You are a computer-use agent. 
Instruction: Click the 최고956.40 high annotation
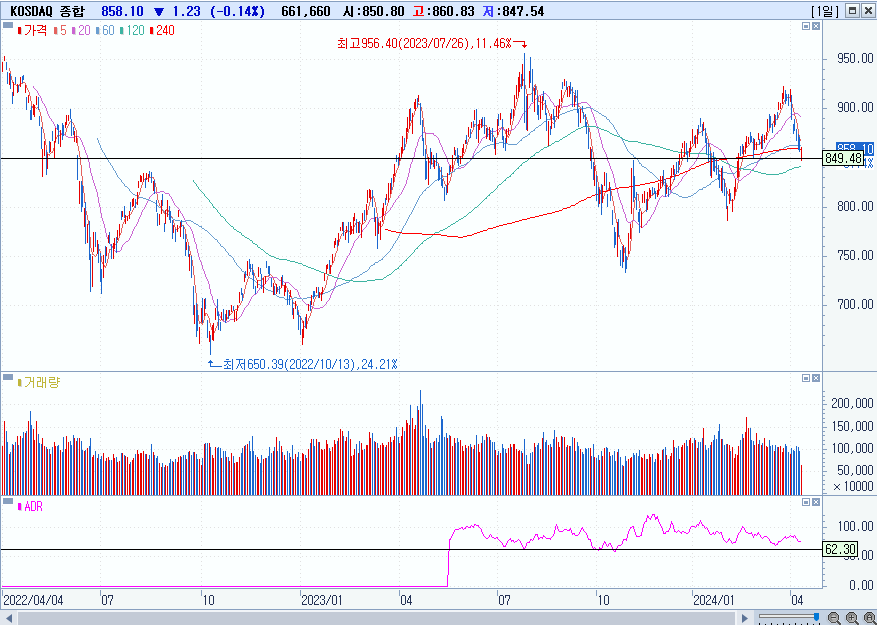tap(424, 44)
